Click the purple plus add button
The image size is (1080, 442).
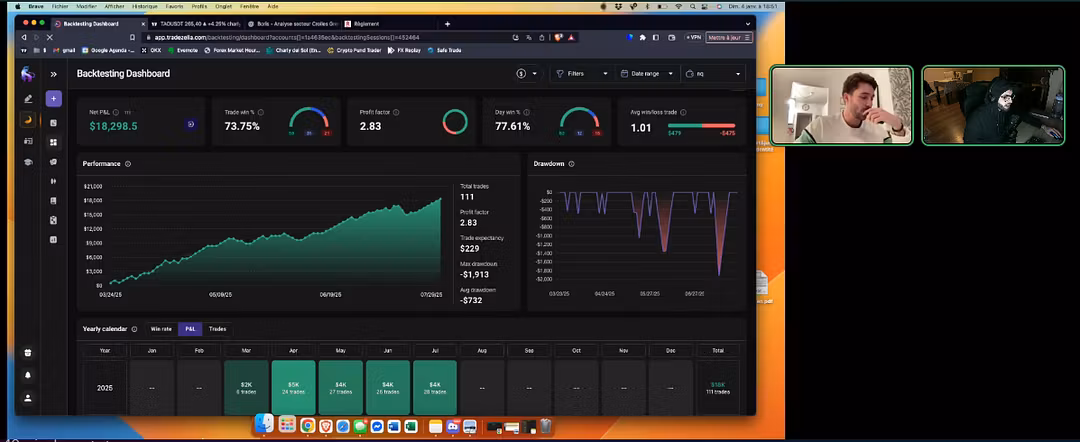coord(53,99)
